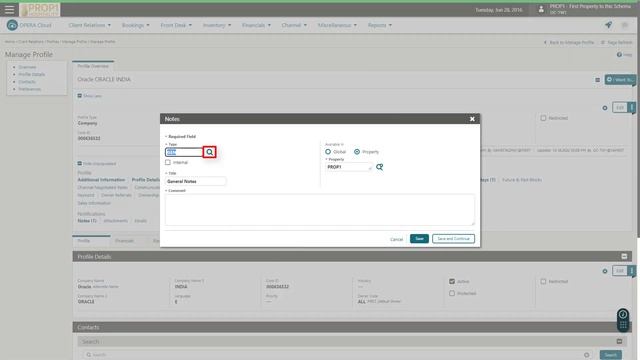
Task: Expand the Reports menu
Action: 380,25
